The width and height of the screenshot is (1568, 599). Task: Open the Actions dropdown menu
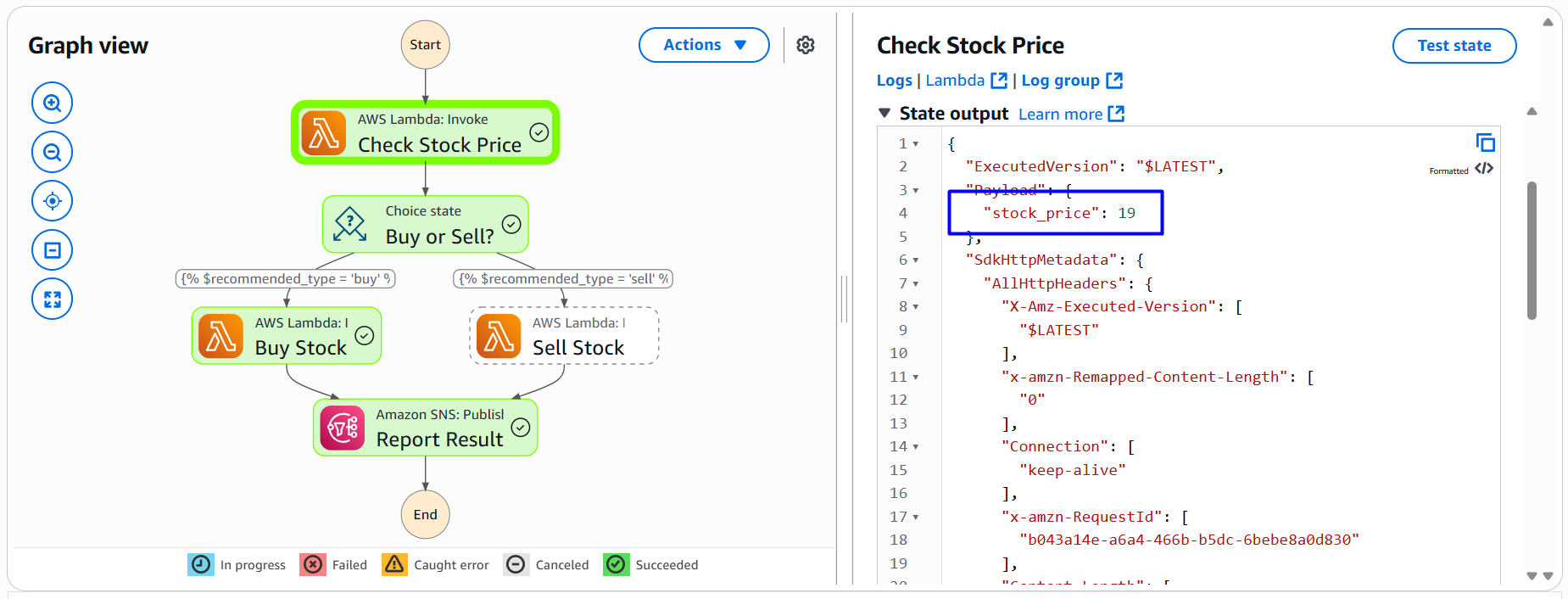pyautogui.click(x=704, y=45)
